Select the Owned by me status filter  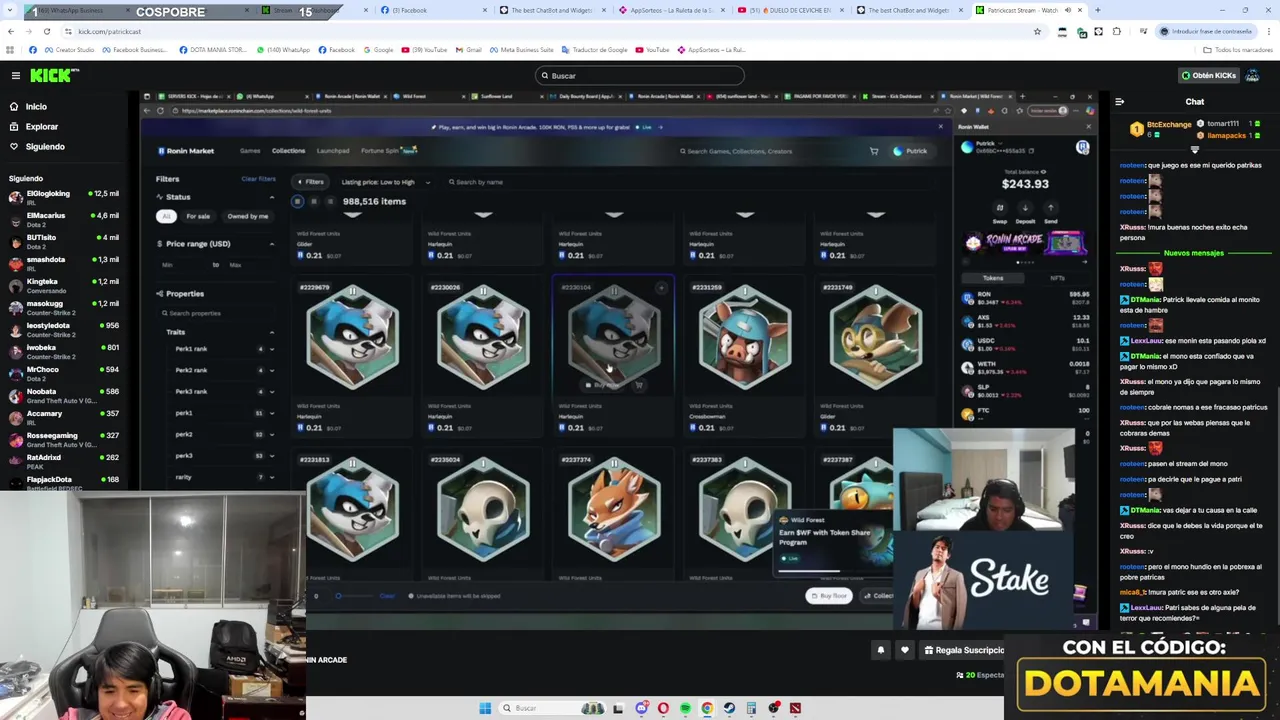point(247,216)
